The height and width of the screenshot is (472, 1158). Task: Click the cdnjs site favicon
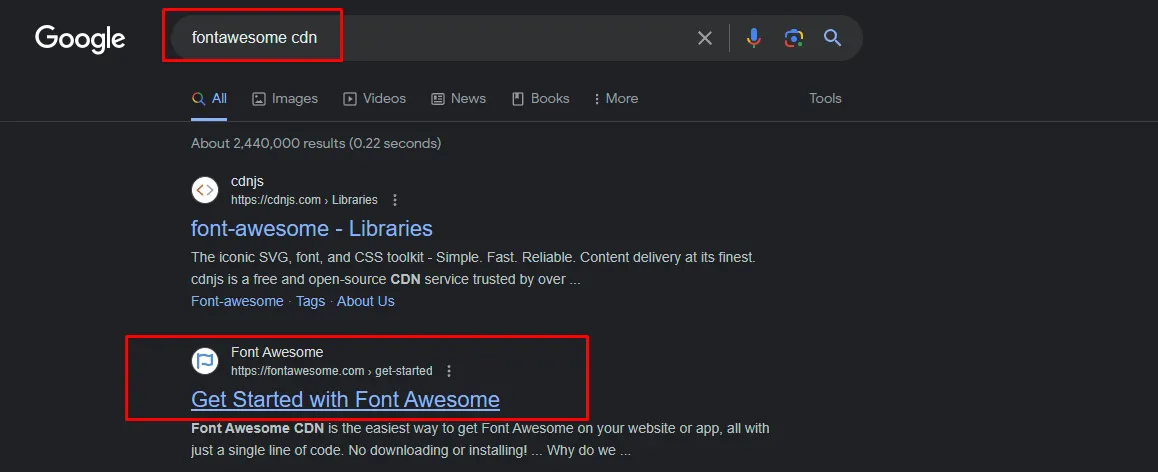(205, 190)
